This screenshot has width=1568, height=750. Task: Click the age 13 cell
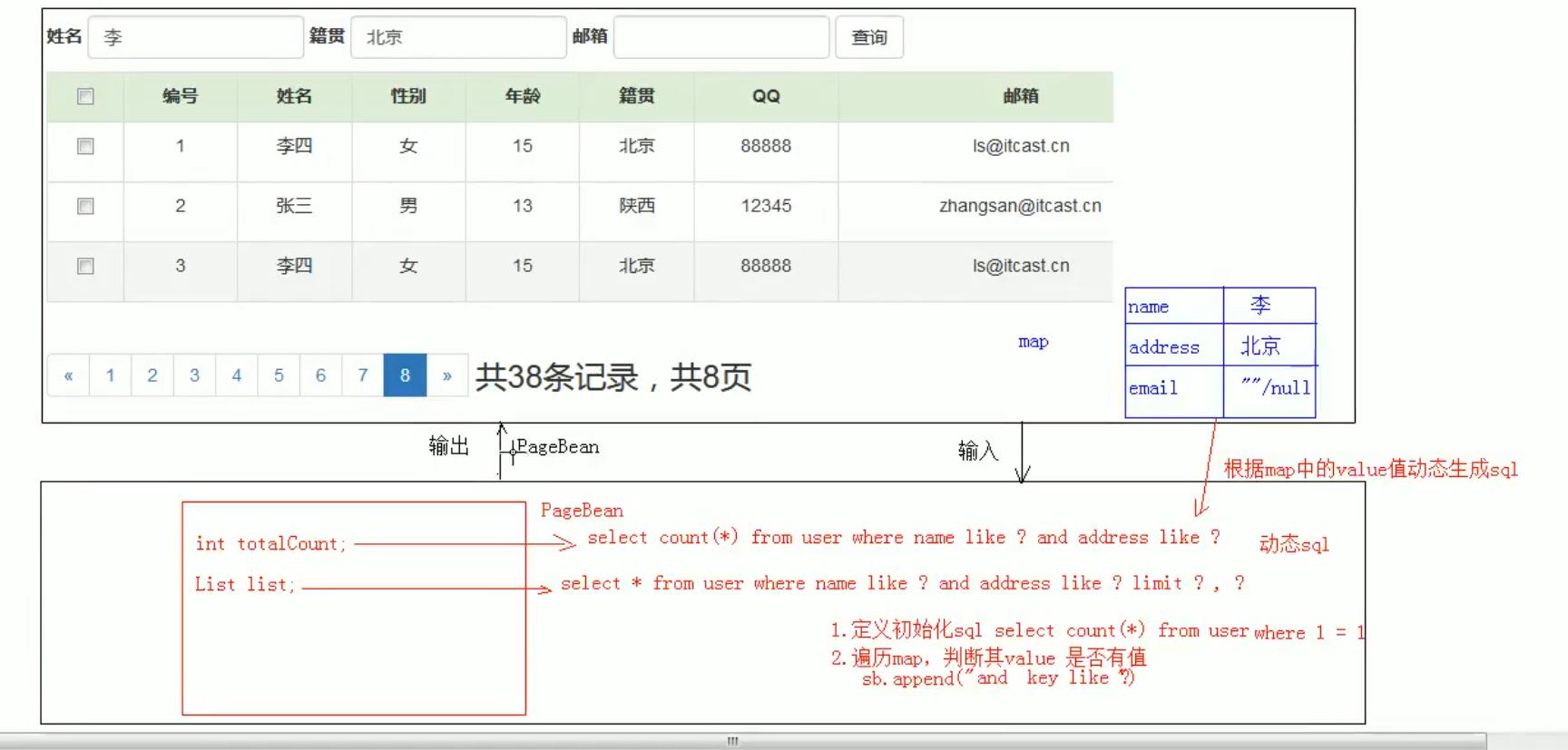tap(523, 206)
